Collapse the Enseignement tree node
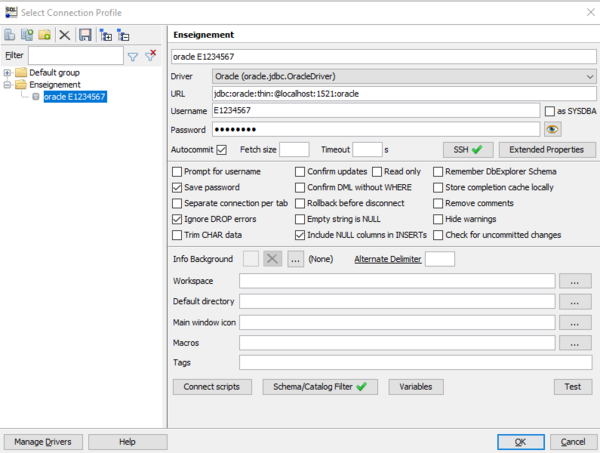Screen dimensions: 600x453 (7, 85)
